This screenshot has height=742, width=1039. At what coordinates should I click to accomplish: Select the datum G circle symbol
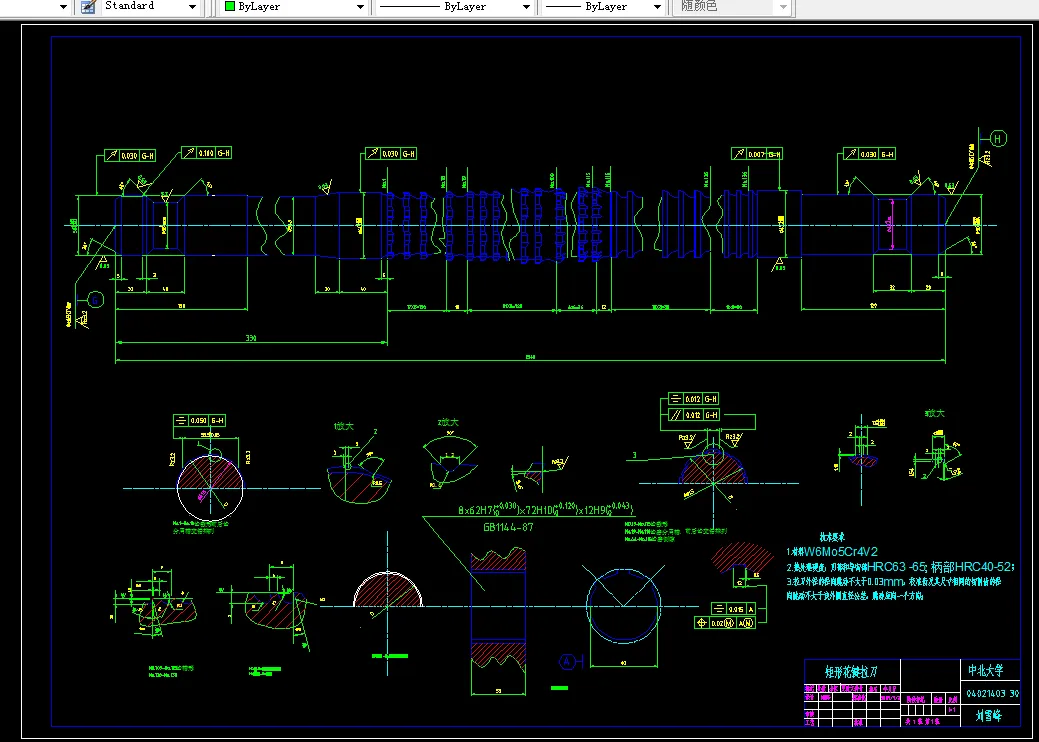click(x=95, y=298)
